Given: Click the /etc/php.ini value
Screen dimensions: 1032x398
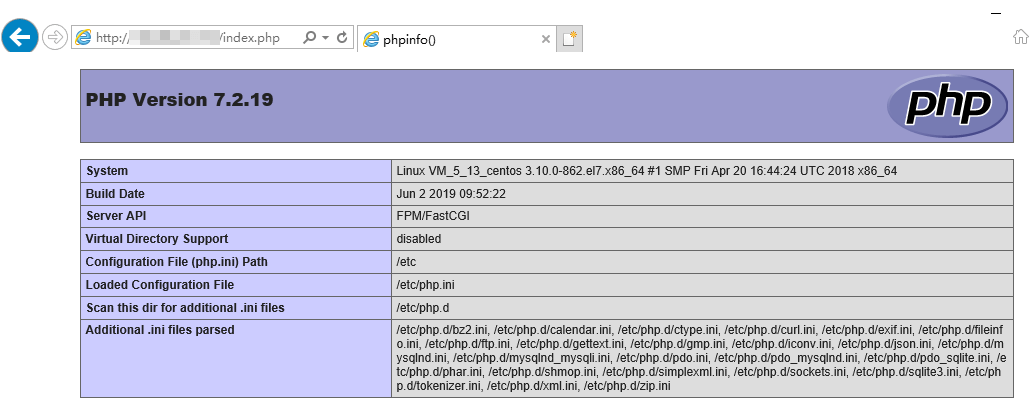Looking at the screenshot, I should (x=425, y=285).
